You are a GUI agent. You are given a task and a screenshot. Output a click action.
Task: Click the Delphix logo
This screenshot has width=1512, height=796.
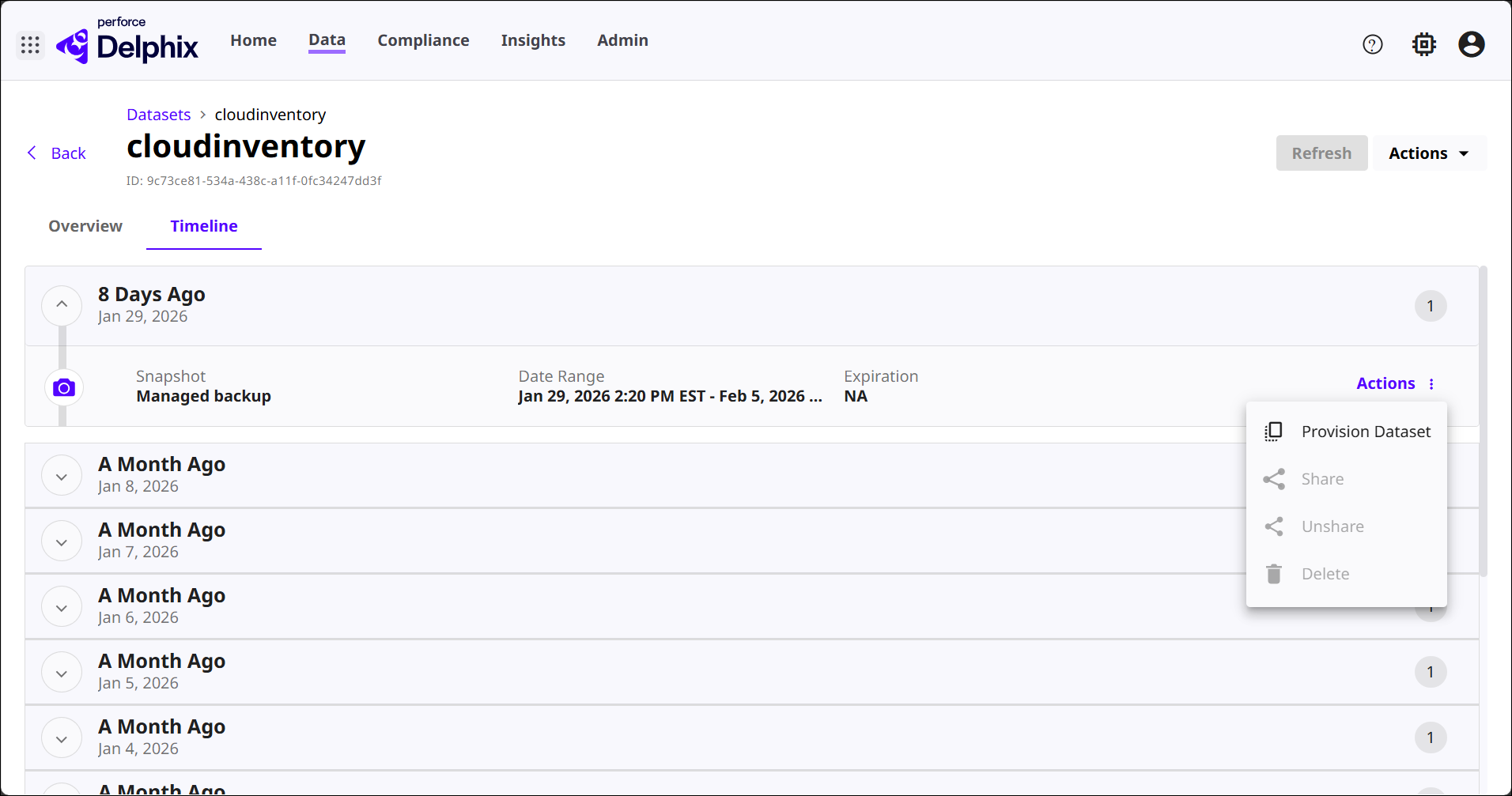pyautogui.click(x=128, y=44)
